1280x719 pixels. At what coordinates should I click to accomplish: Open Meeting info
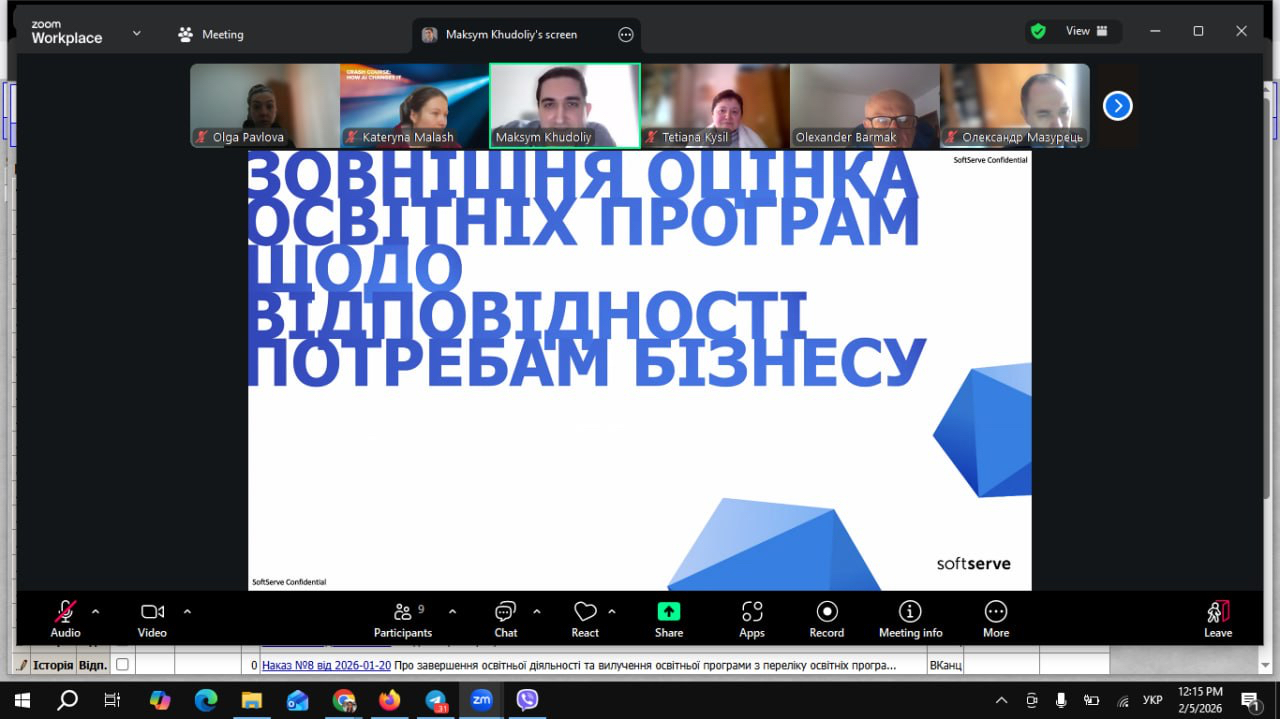(x=910, y=618)
